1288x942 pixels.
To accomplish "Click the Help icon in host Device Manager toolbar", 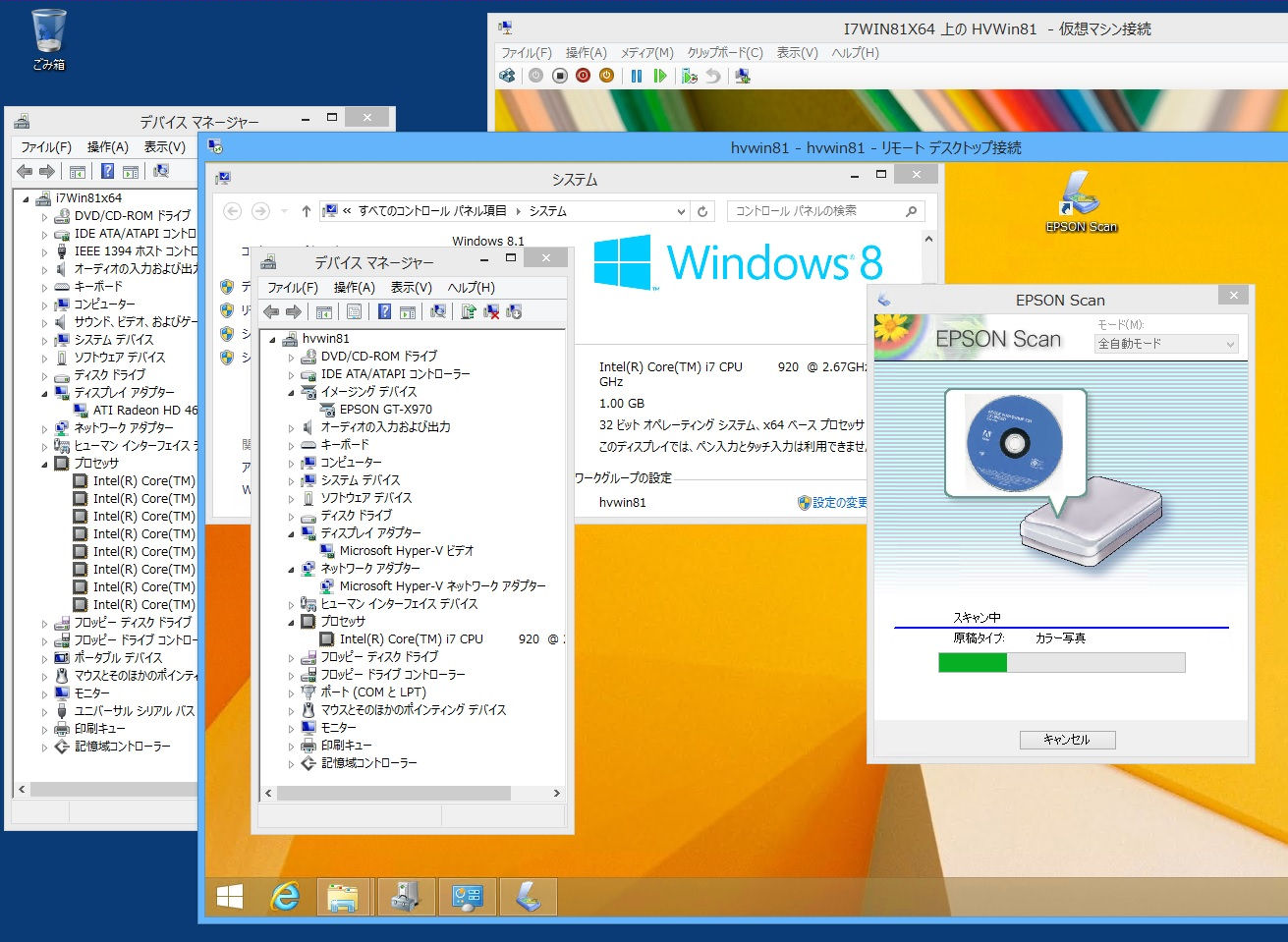I will click(107, 171).
